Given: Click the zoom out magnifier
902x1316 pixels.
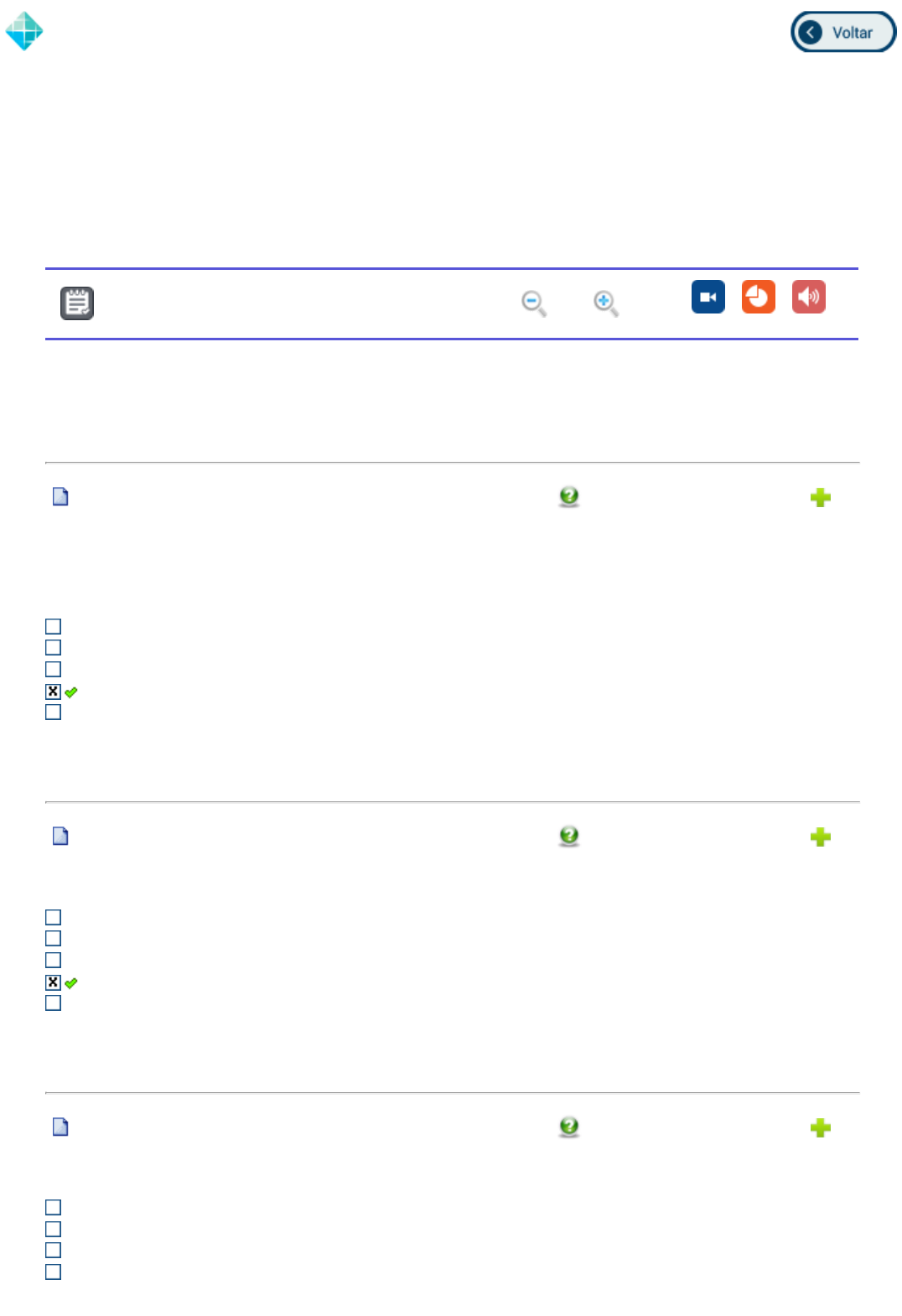Looking at the screenshot, I should coord(533,303).
